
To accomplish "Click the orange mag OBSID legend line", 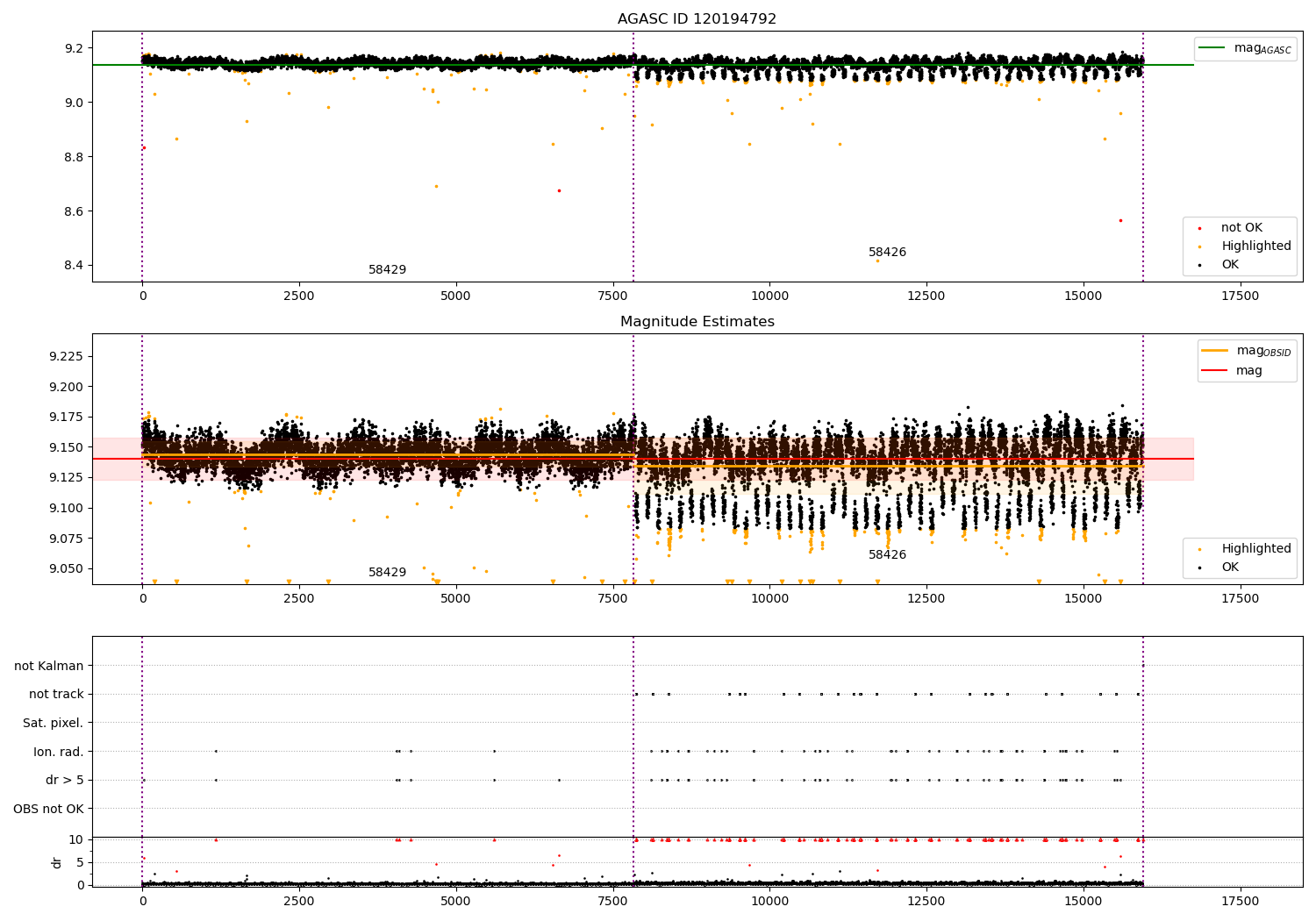I will pyautogui.click(x=1215, y=351).
